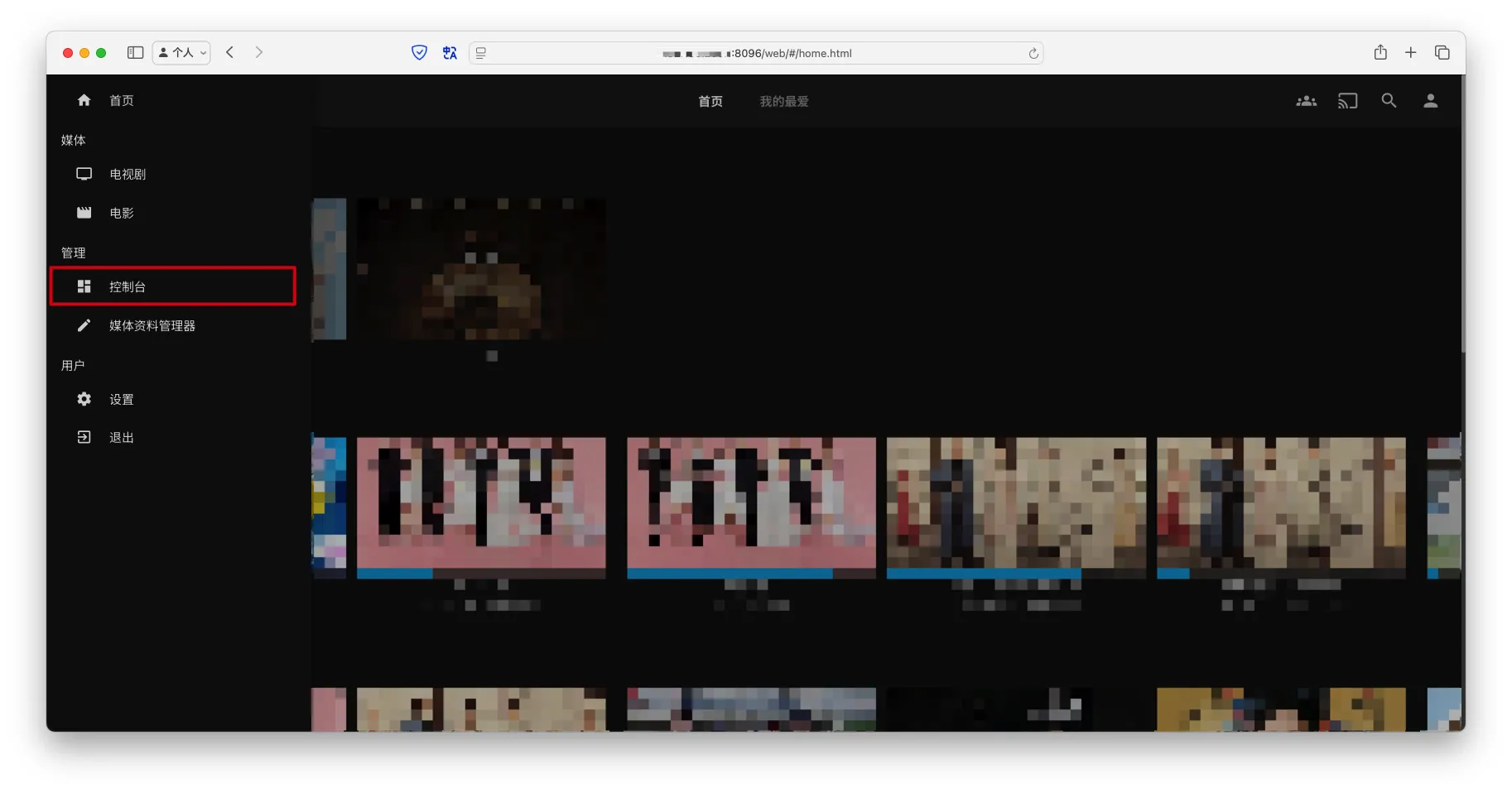
Task: Click the privacy shield icon
Action: click(419, 53)
